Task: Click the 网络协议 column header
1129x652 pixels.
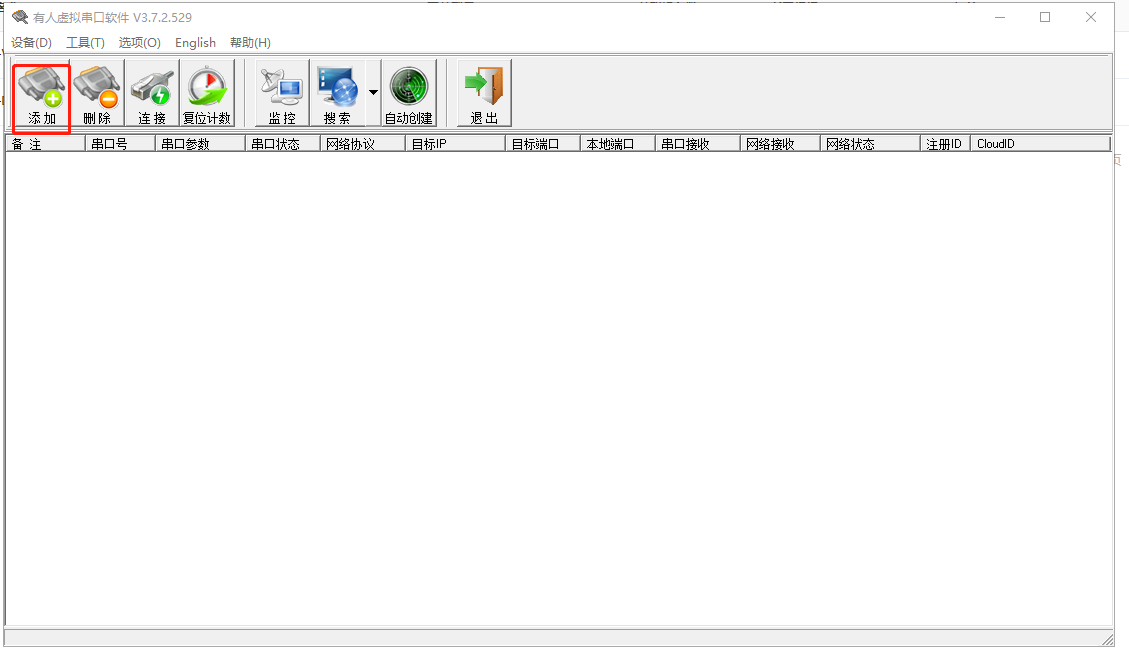Action: point(363,144)
